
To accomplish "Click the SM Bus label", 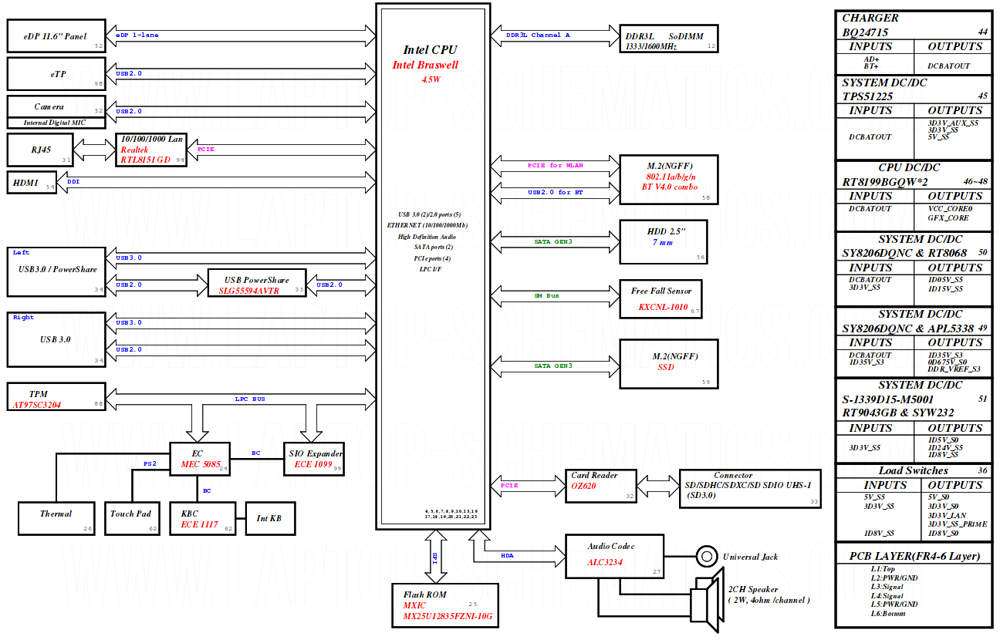I will click(x=547, y=296).
